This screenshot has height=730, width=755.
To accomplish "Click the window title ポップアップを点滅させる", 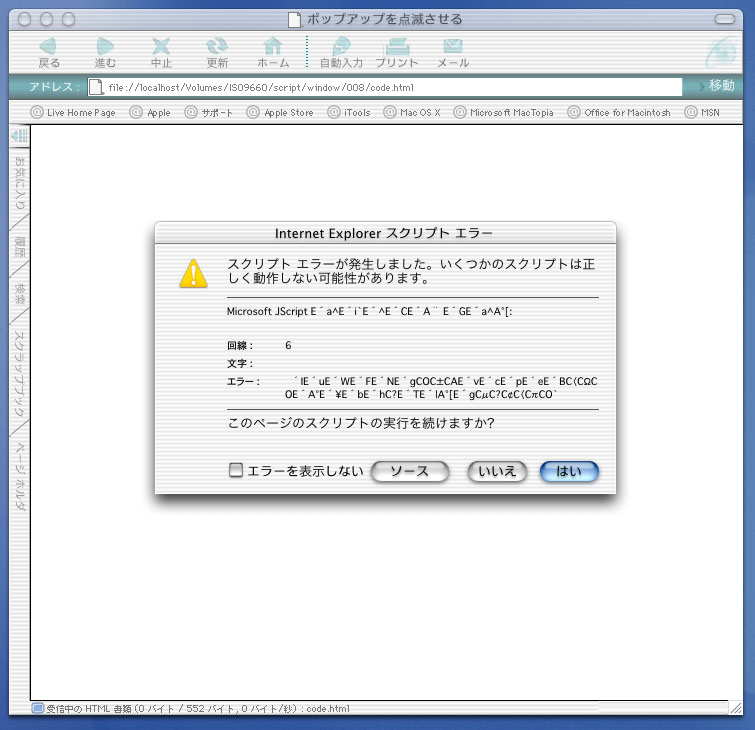I will (384, 19).
